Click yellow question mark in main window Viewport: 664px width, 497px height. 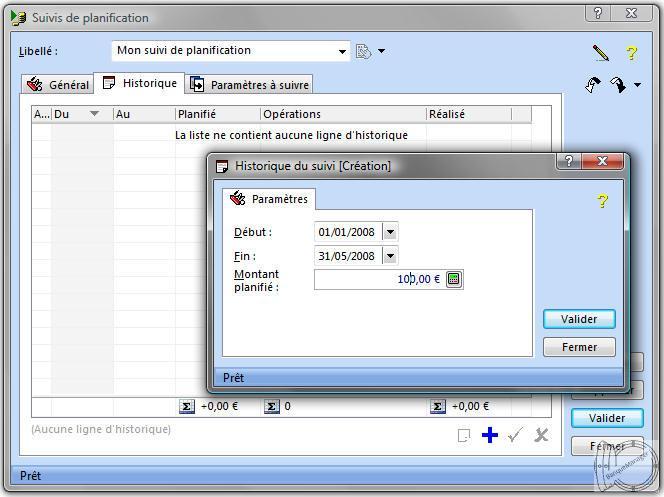coord(632,53)
